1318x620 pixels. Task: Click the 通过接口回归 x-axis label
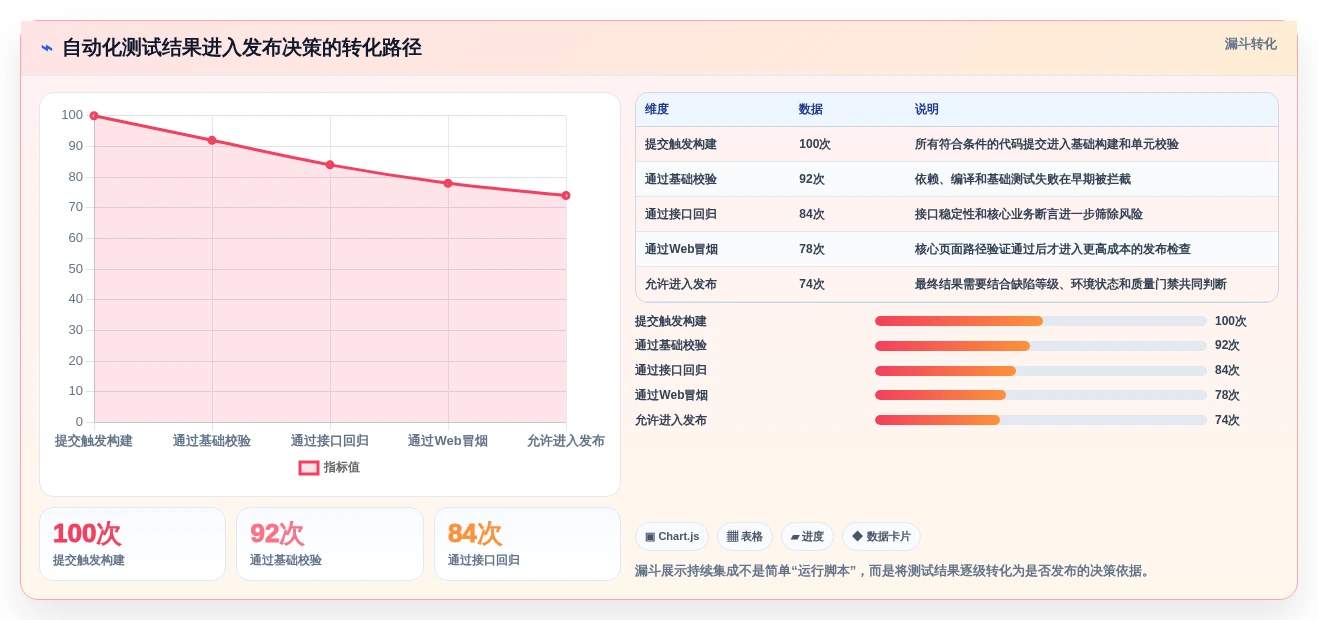click(330, 441)
